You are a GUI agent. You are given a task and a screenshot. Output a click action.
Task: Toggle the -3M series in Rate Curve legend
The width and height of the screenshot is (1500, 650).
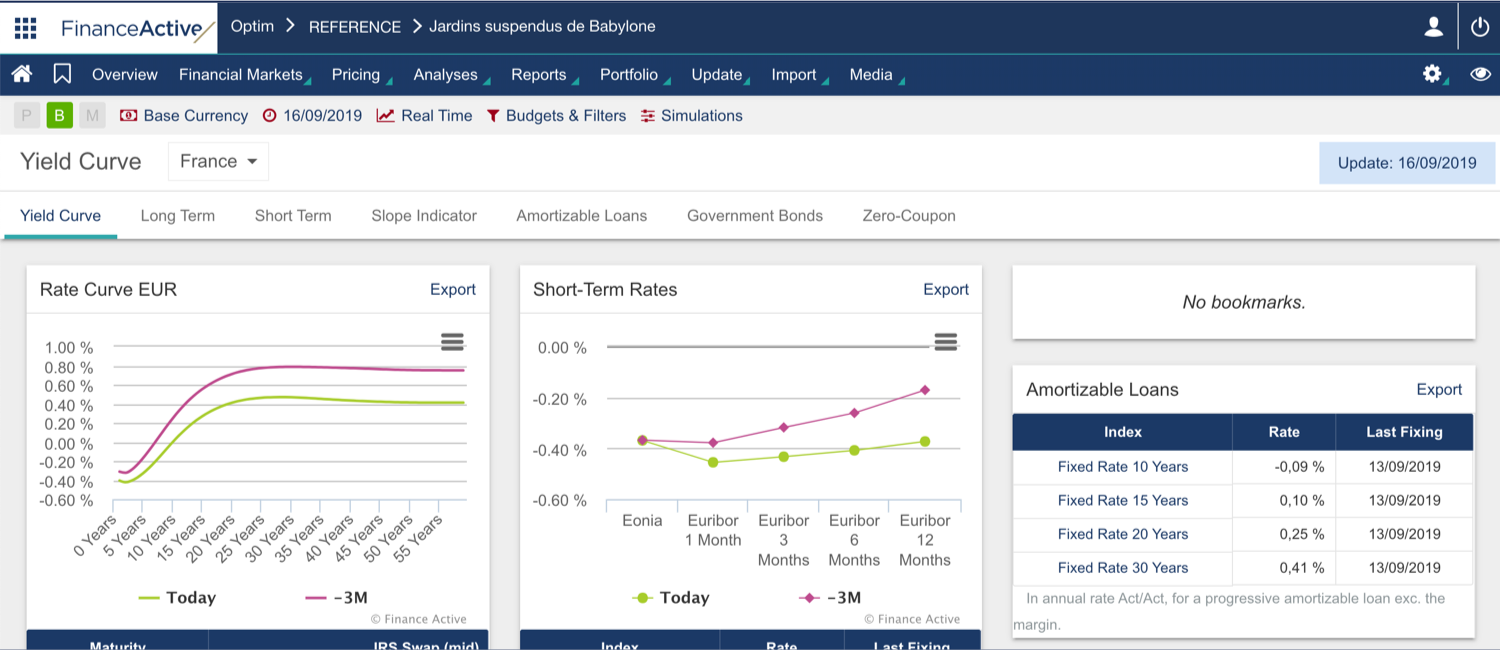click(x=338, y=598)
